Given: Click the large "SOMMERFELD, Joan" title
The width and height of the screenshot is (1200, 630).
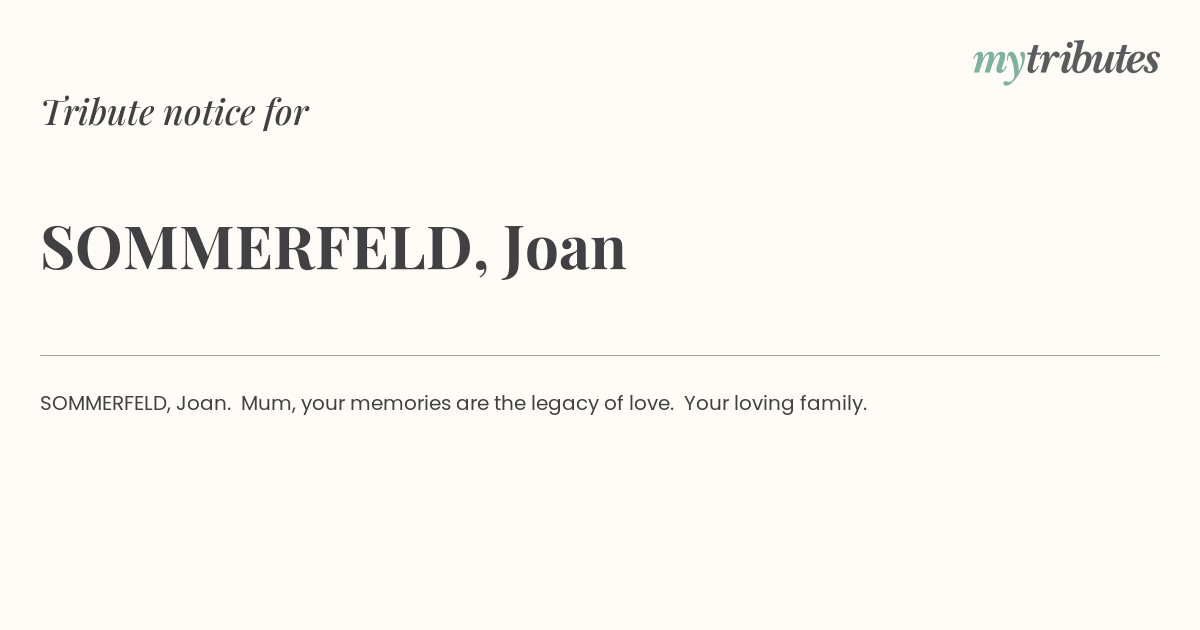Looking at the screenshot, I should pos(333,248).
